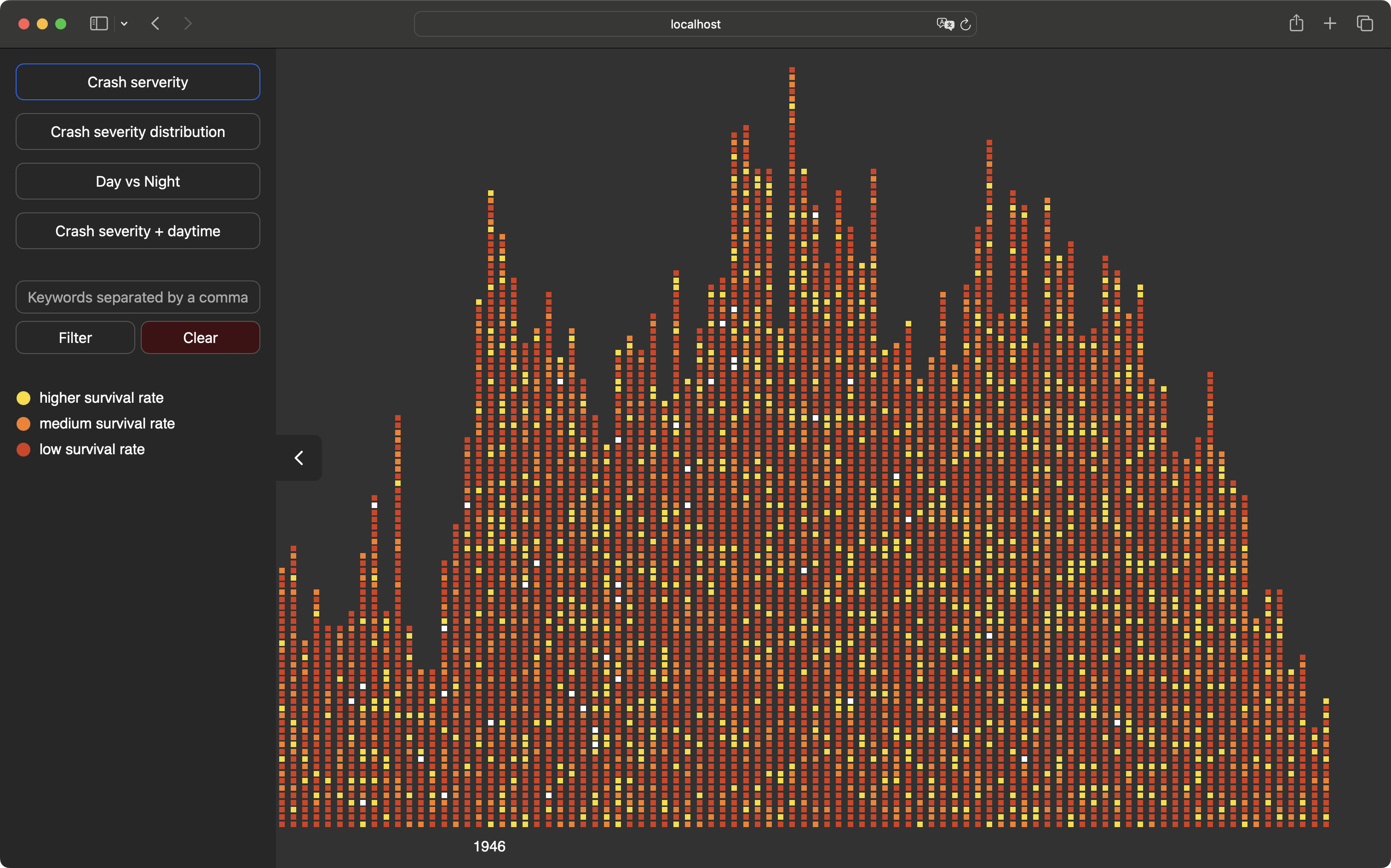Open the Share icon menu
Image resolution: width=1391 pixels, height=868 pixels.
tap(1296, 23)
